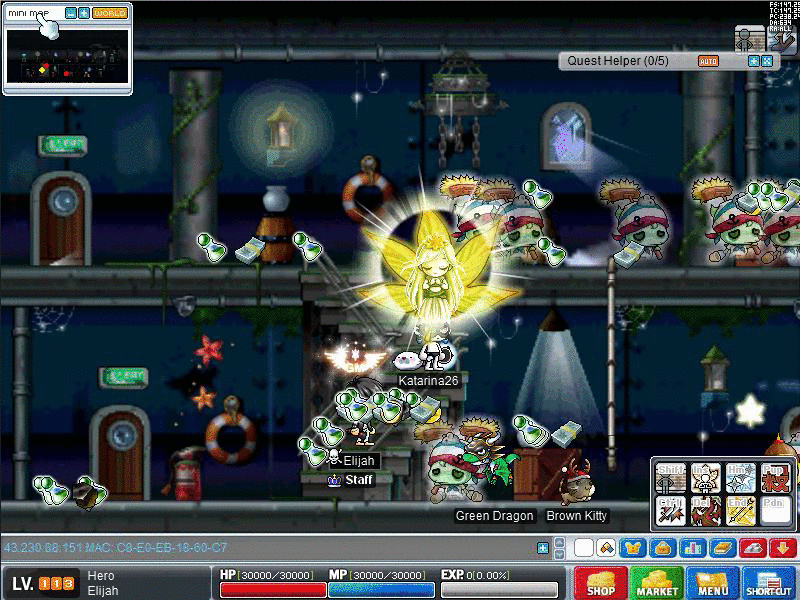Activate the Ins quick slot skill

[x=705, y=478]
